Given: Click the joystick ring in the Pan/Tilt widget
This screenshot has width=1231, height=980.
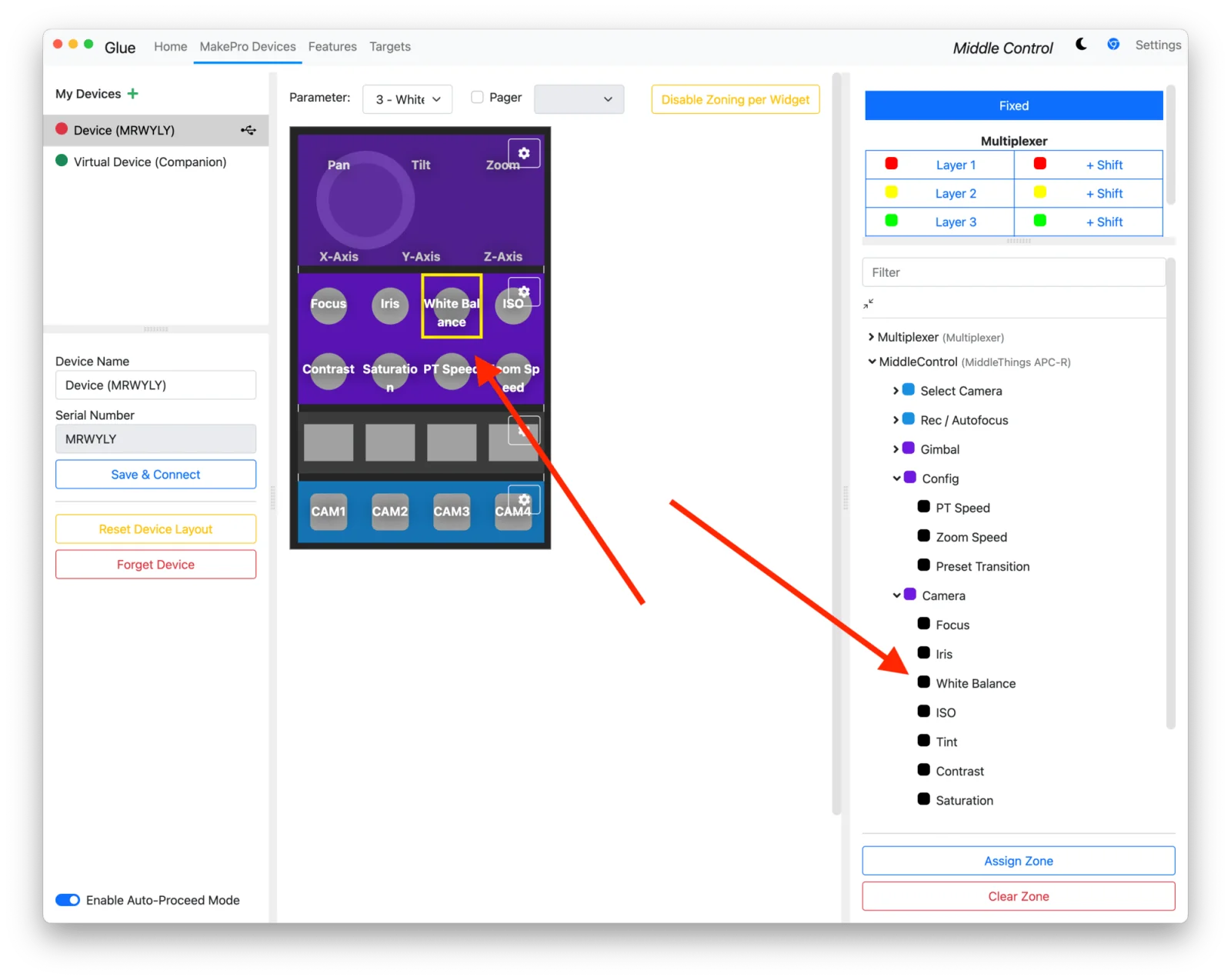Looking at the screenshot, I should tap(365, 200).
